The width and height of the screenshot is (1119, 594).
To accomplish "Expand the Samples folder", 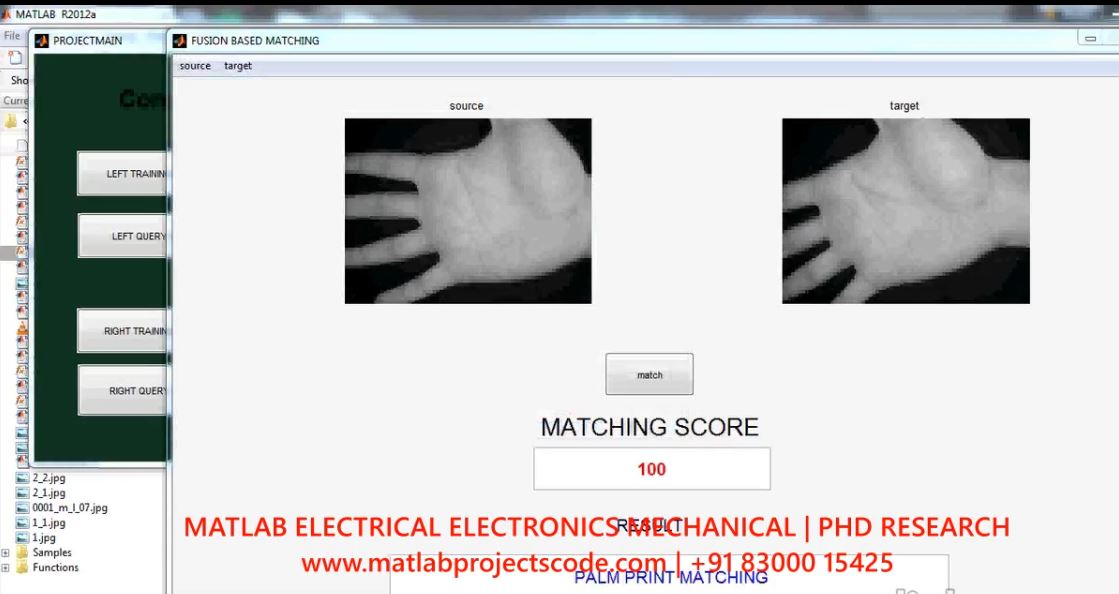I will (x=7, y=552).
